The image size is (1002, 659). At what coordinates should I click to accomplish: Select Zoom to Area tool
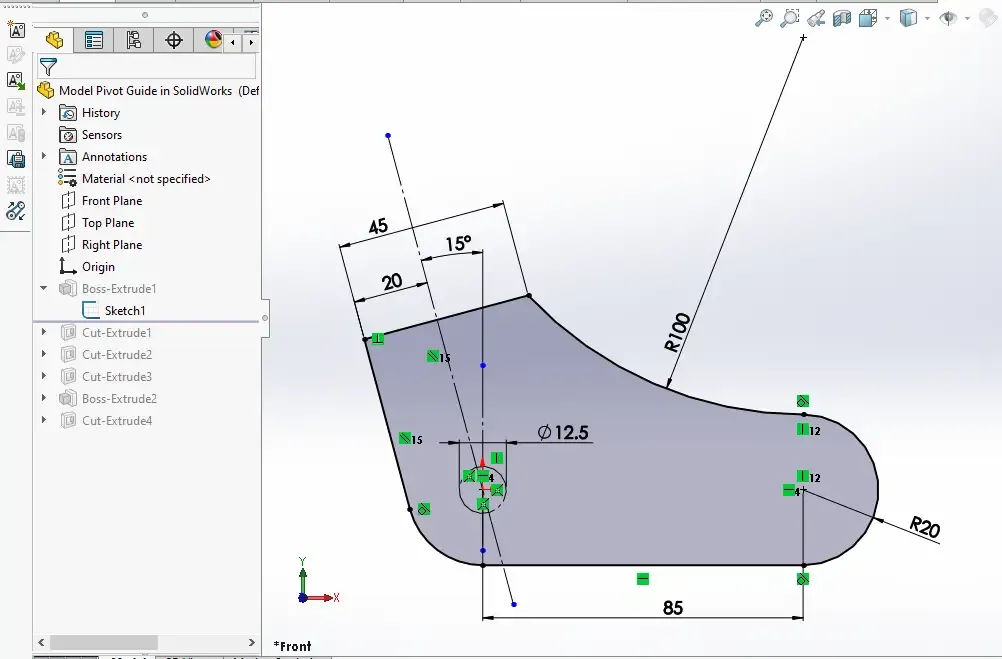[x=790, y=18]
